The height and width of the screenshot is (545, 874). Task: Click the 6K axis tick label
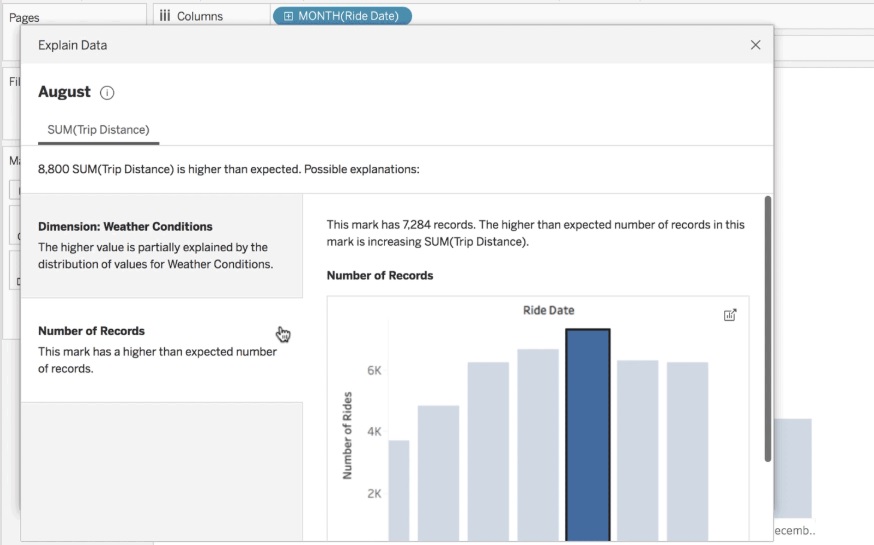point(374,370)
